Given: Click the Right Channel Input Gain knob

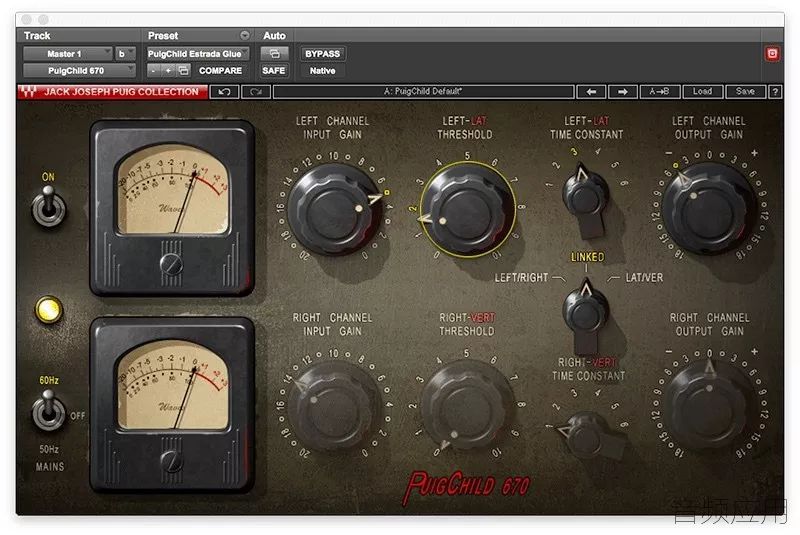Looking at the screenshot, I should pos(333,406).
